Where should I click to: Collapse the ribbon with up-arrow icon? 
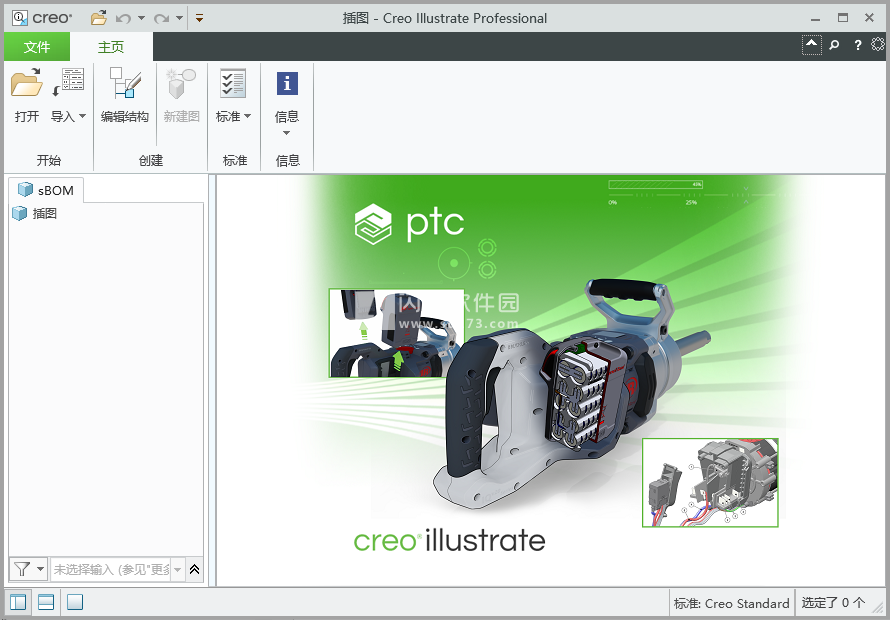point(812,44)
